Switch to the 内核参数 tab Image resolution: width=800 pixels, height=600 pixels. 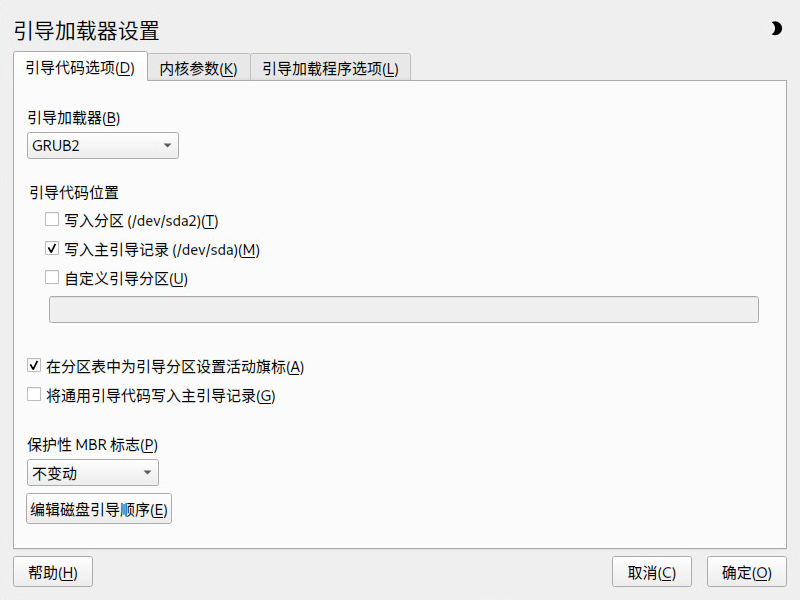point(198,68)
